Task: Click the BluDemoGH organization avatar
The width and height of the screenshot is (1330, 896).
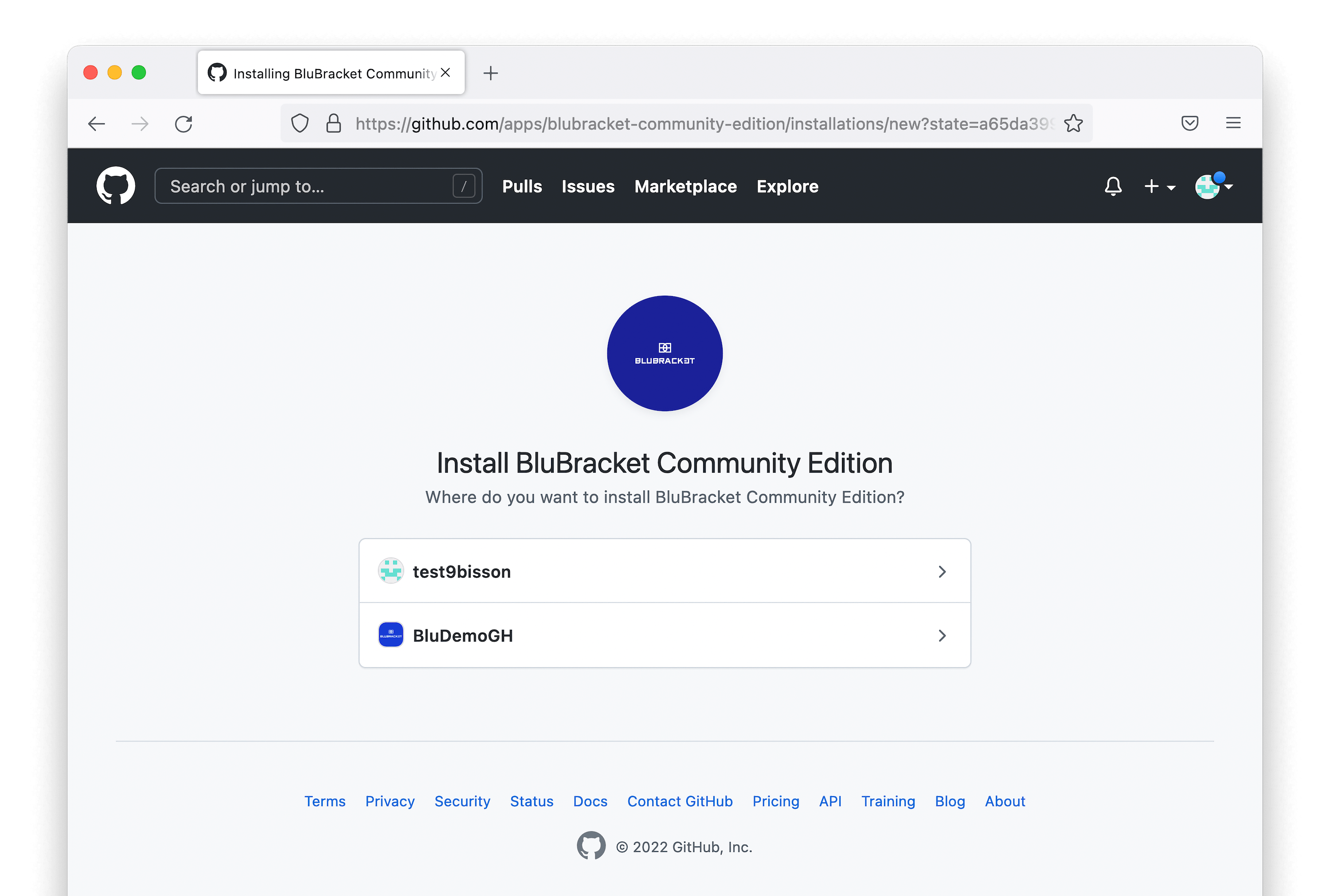Action: point(391,635)
